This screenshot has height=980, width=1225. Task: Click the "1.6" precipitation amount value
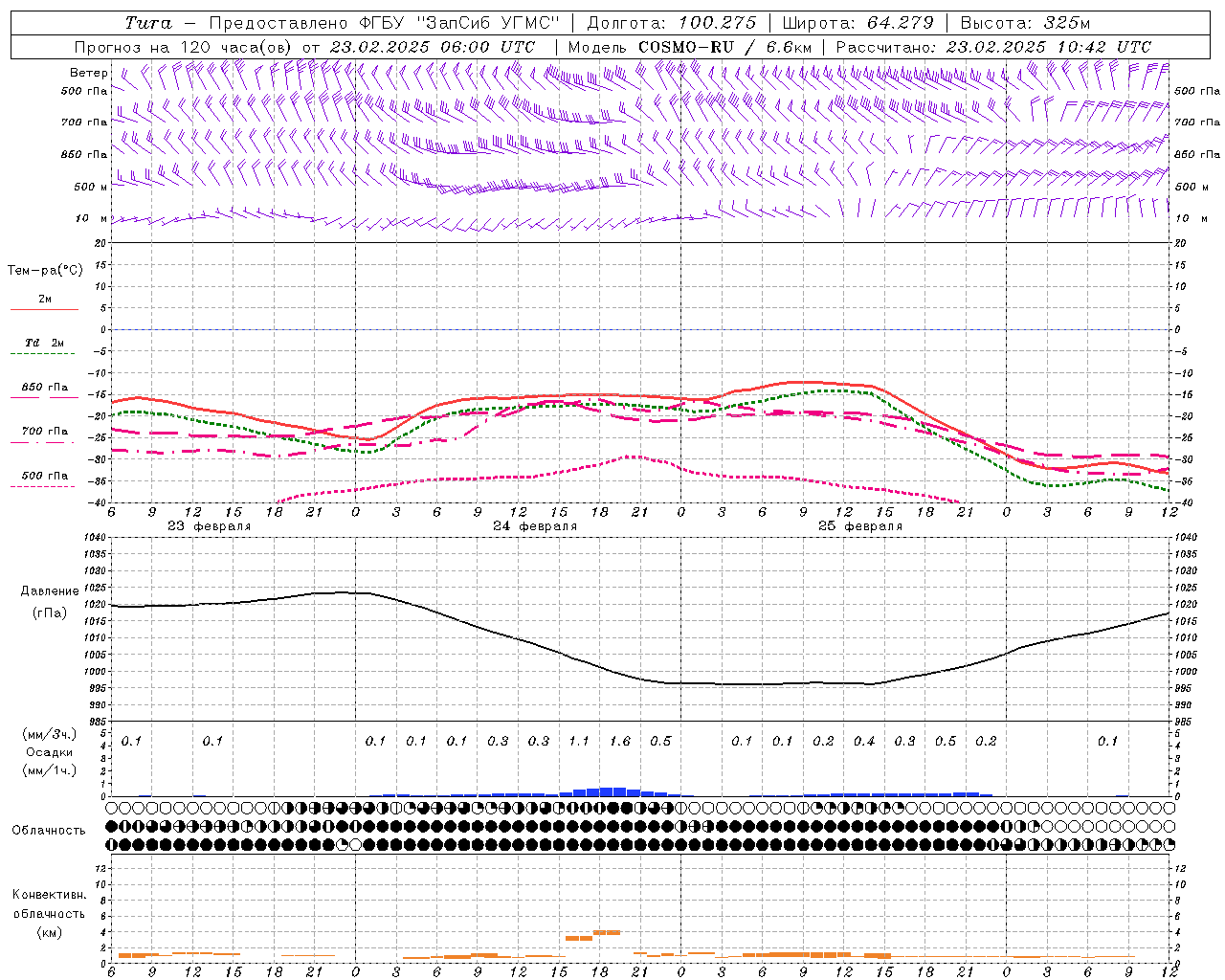620,741
